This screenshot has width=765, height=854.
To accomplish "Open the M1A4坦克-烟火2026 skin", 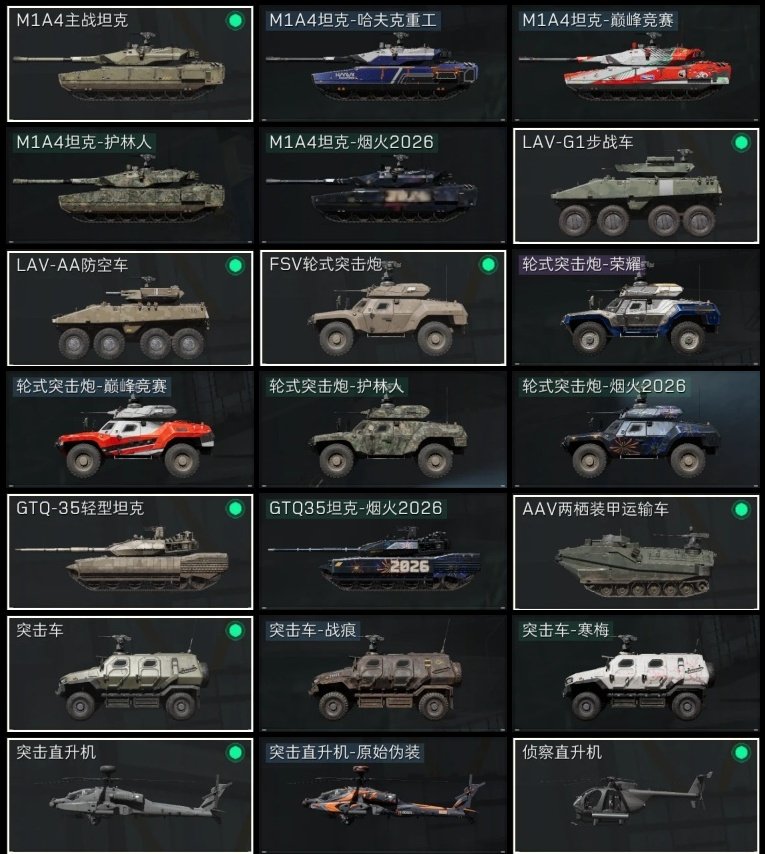I will [383, 186].
